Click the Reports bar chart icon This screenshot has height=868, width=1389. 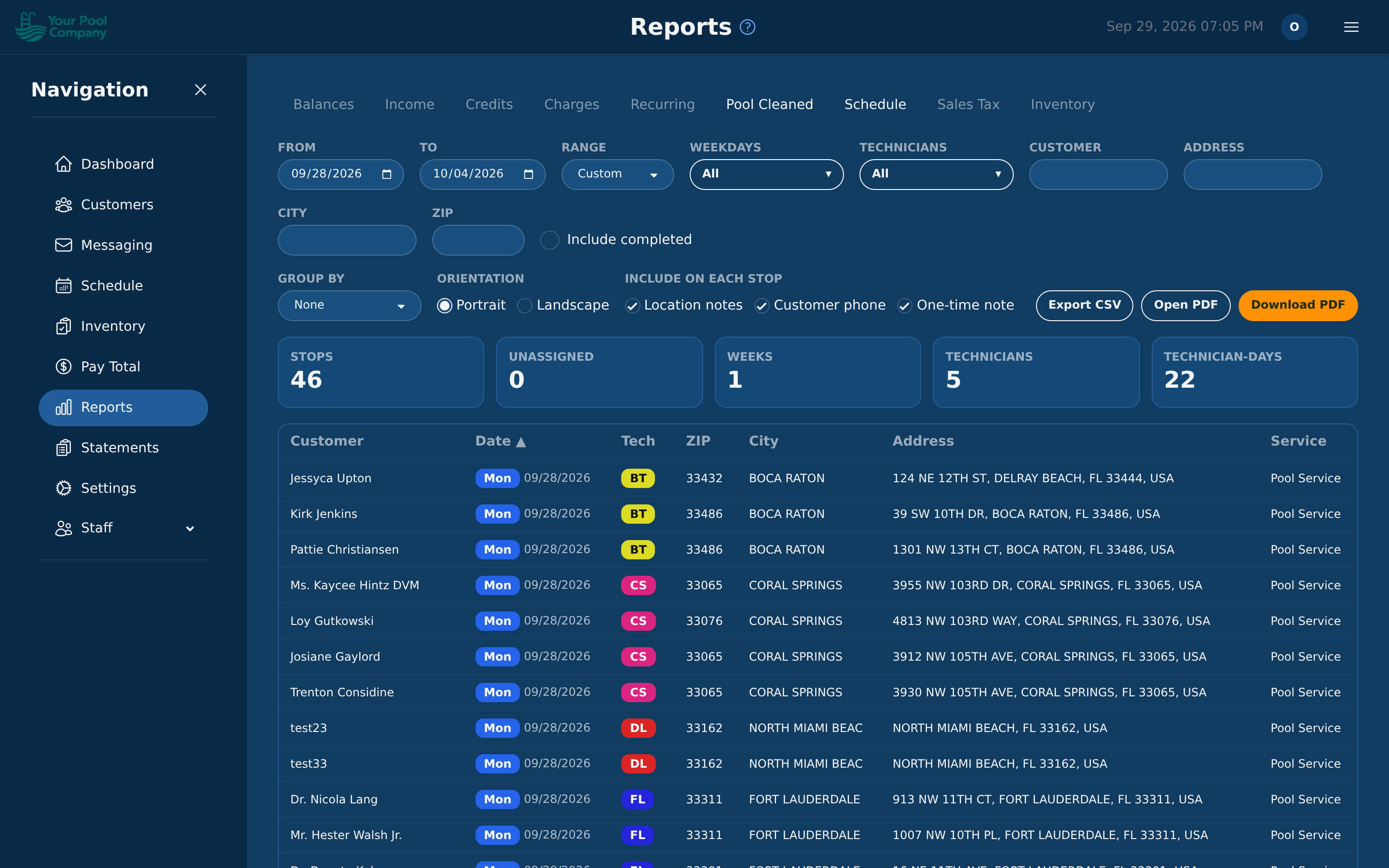(63, 407)
